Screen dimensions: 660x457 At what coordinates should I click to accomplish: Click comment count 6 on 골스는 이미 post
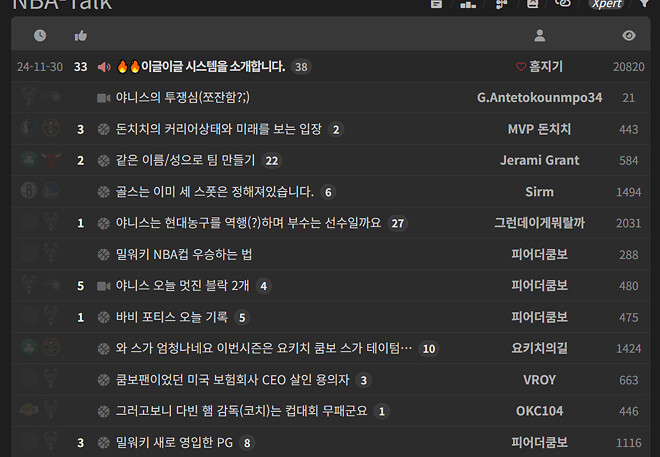[328, 192]
